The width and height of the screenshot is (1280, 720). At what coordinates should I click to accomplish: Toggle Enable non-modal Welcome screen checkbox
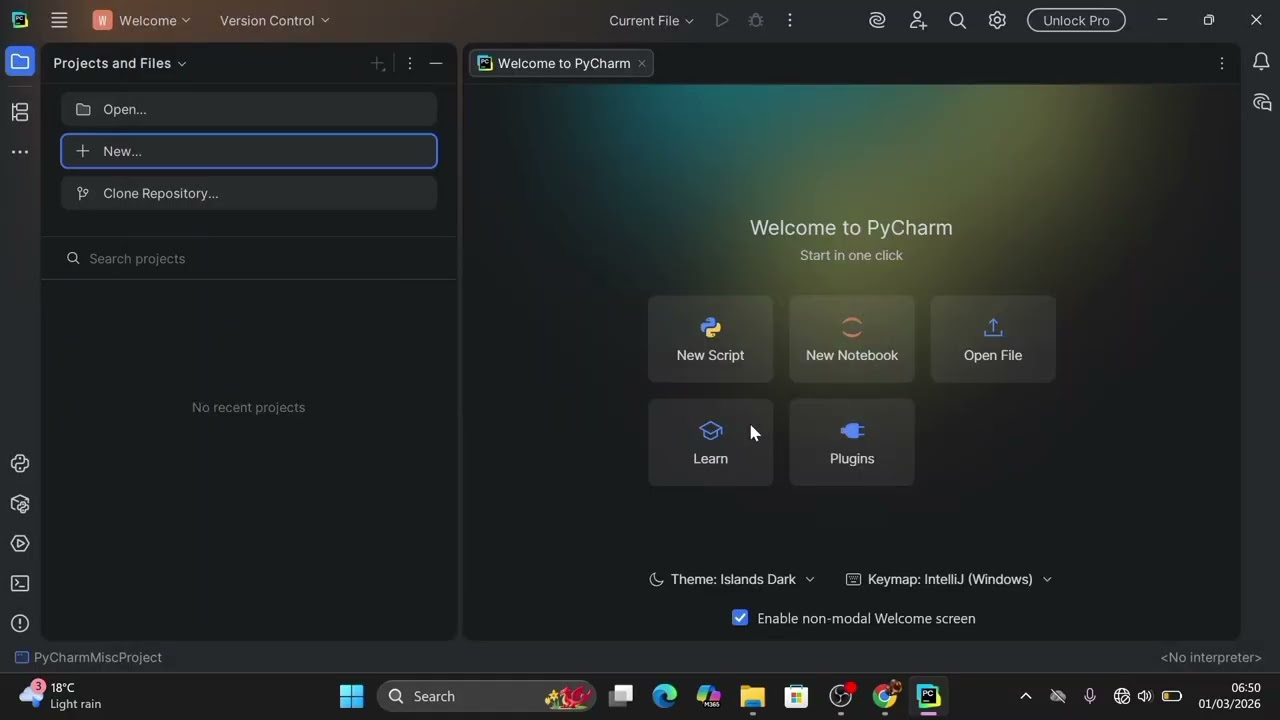tap(740, 618)
